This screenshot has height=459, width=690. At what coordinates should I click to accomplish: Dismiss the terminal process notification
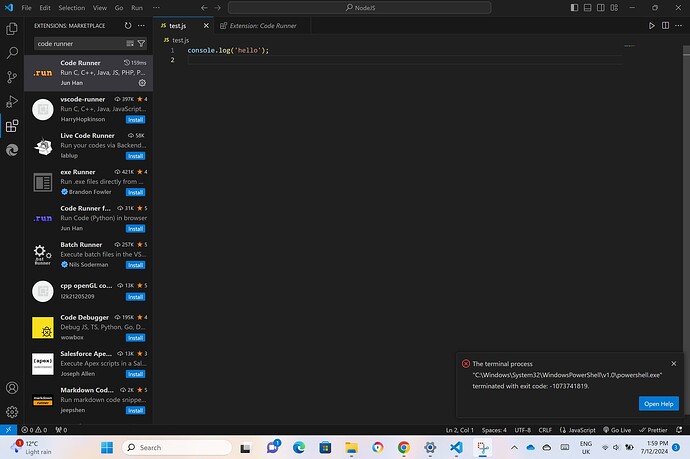[x=674, y=364]
